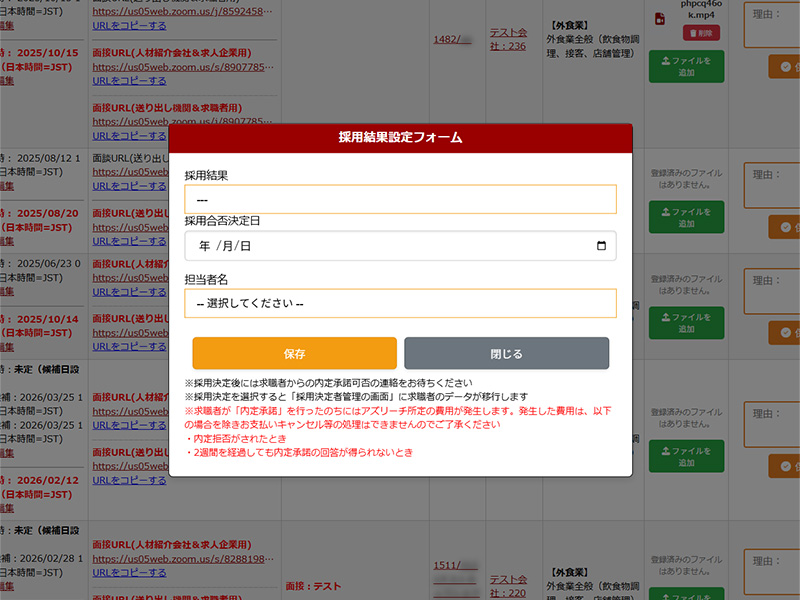The image size is (800, 600).
Task: Click the red 削除 button under phpcq46ok.mp4
Action: tap(702, 33)
